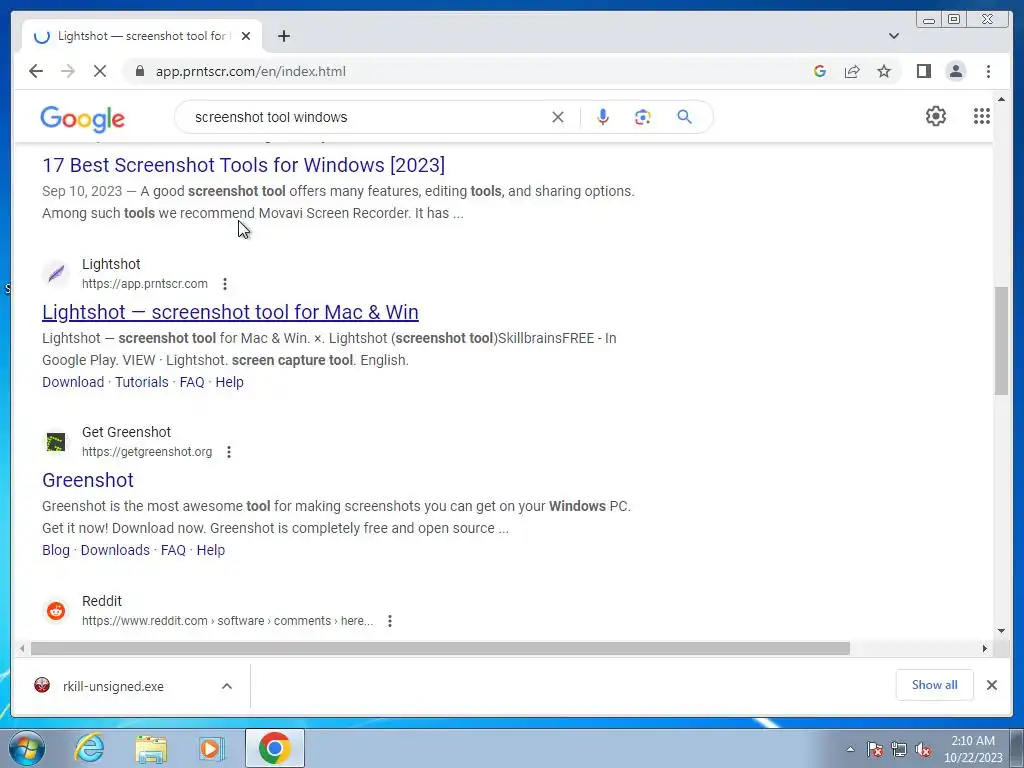Bookmark this page with the star icon
1024x768 pixels.
point(884,71)
